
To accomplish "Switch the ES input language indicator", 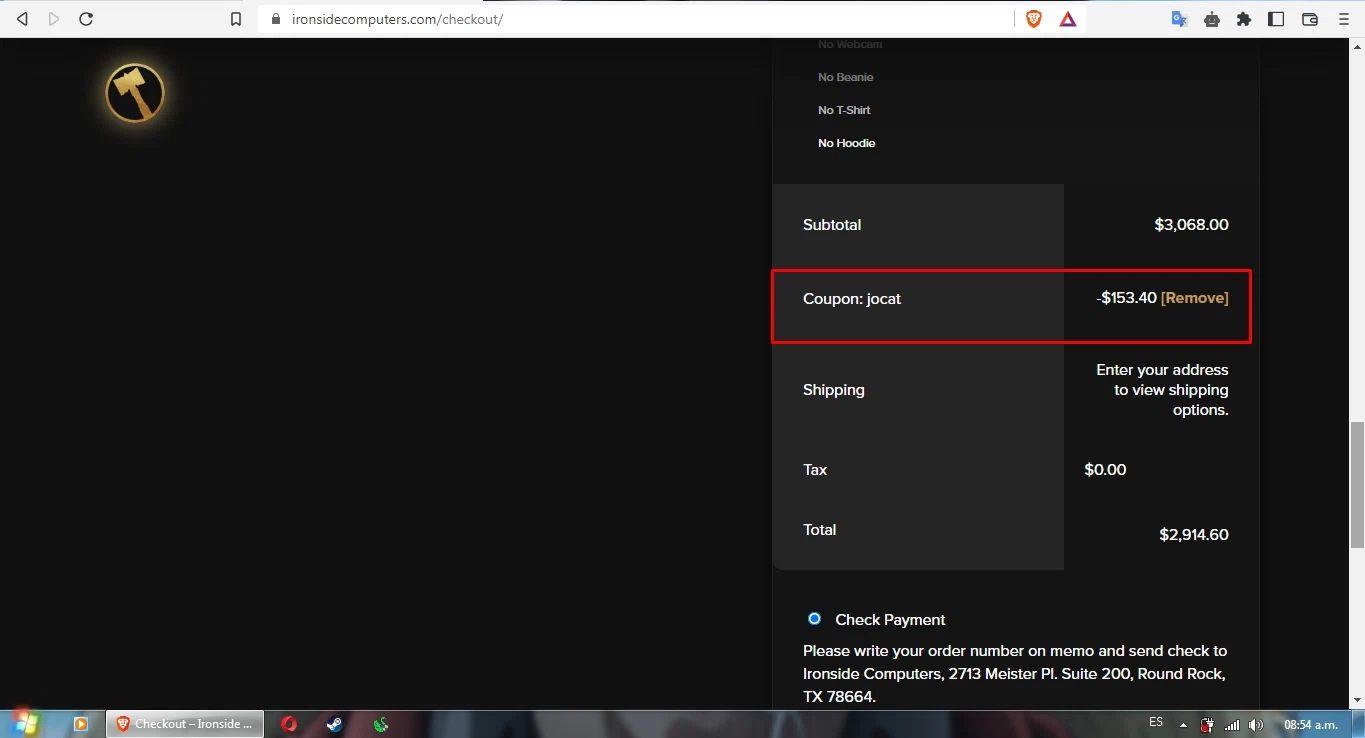I will pyautogui.click(x=1156, y=722).
